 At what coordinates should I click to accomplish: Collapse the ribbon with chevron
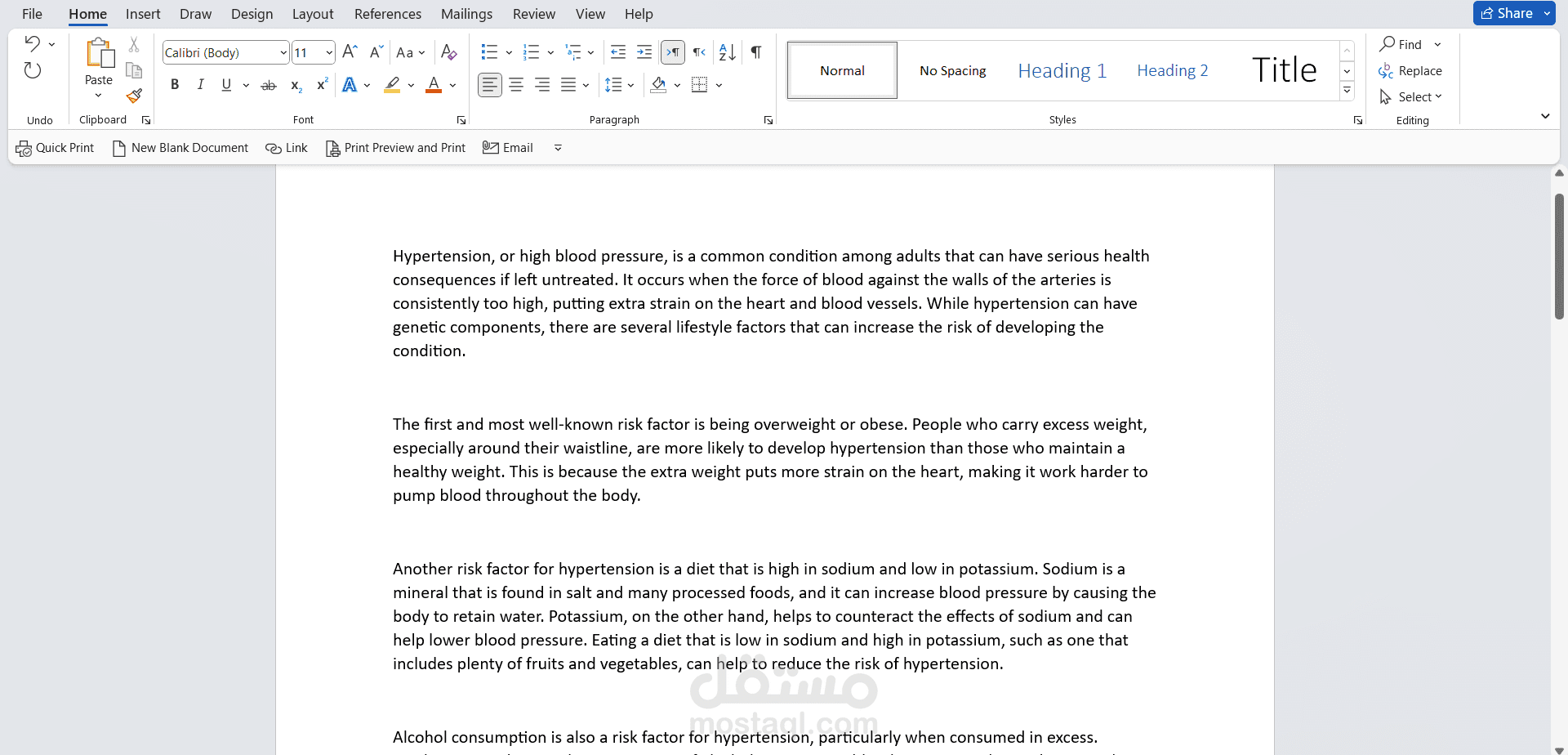click(x=1545, y=116)
